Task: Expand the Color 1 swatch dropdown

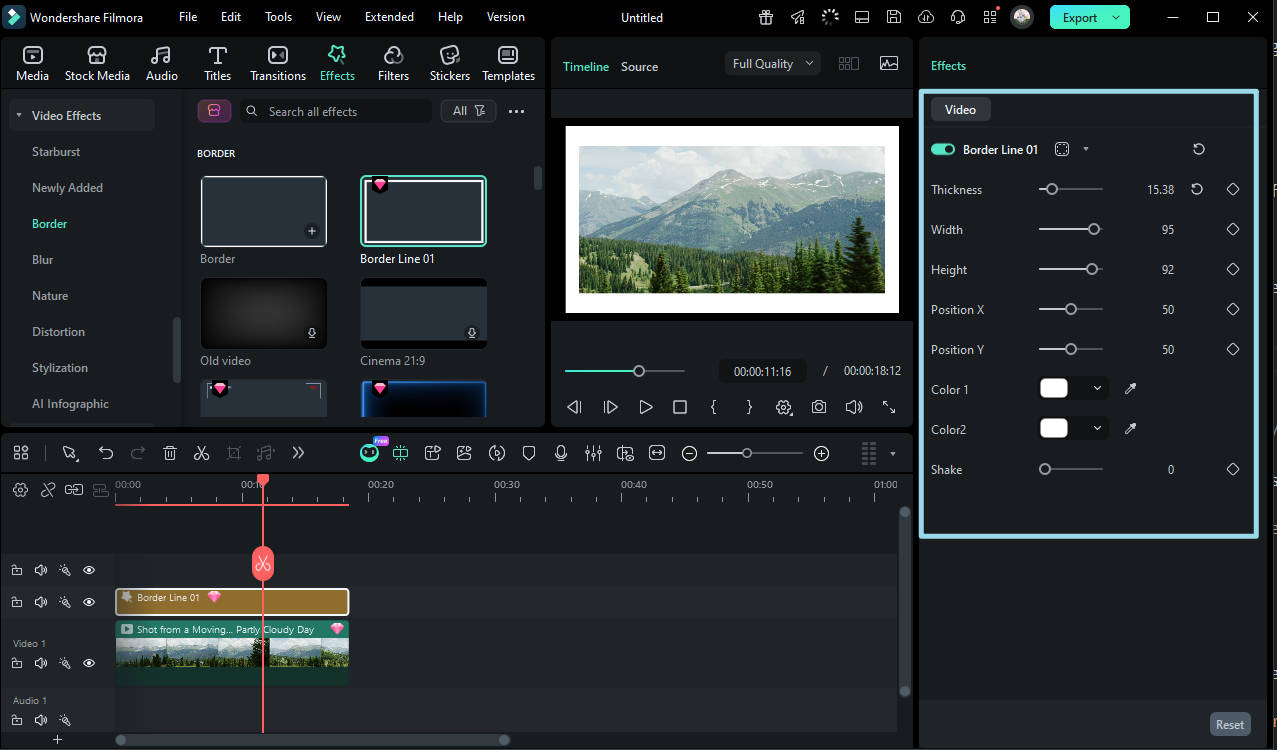Action: [1096, 389]
